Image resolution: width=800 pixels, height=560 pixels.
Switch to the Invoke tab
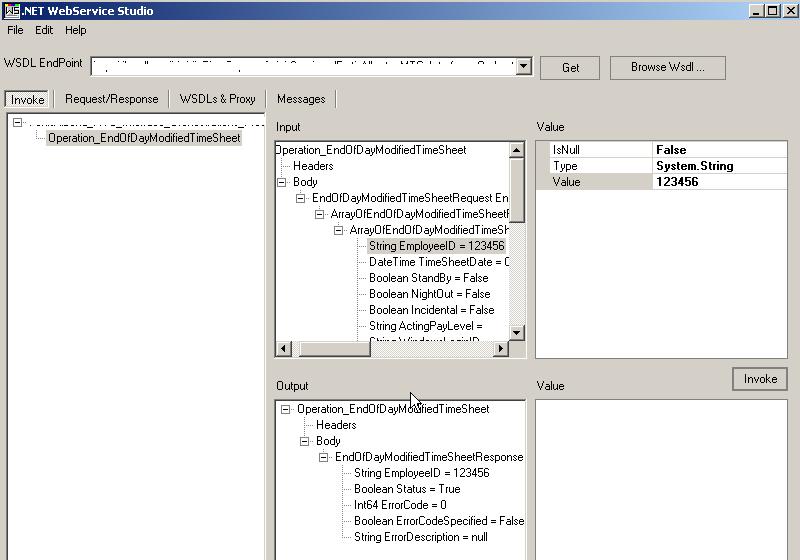pos(28,99)
